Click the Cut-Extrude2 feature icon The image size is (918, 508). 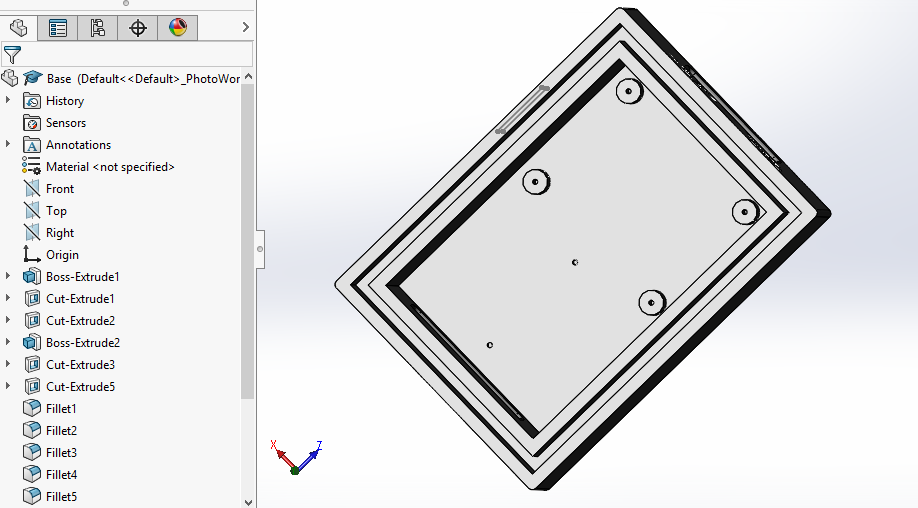32,320
